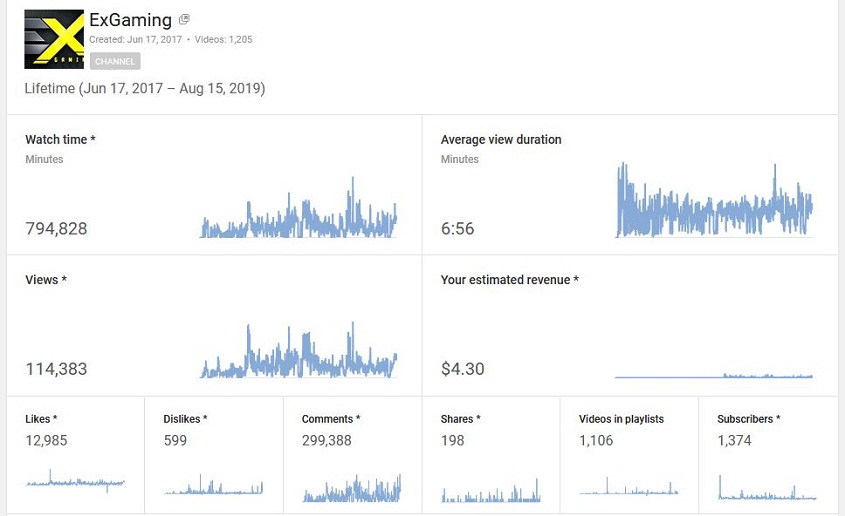
Task: Click the CHANNEL badge label
Action: coord(115,61)
